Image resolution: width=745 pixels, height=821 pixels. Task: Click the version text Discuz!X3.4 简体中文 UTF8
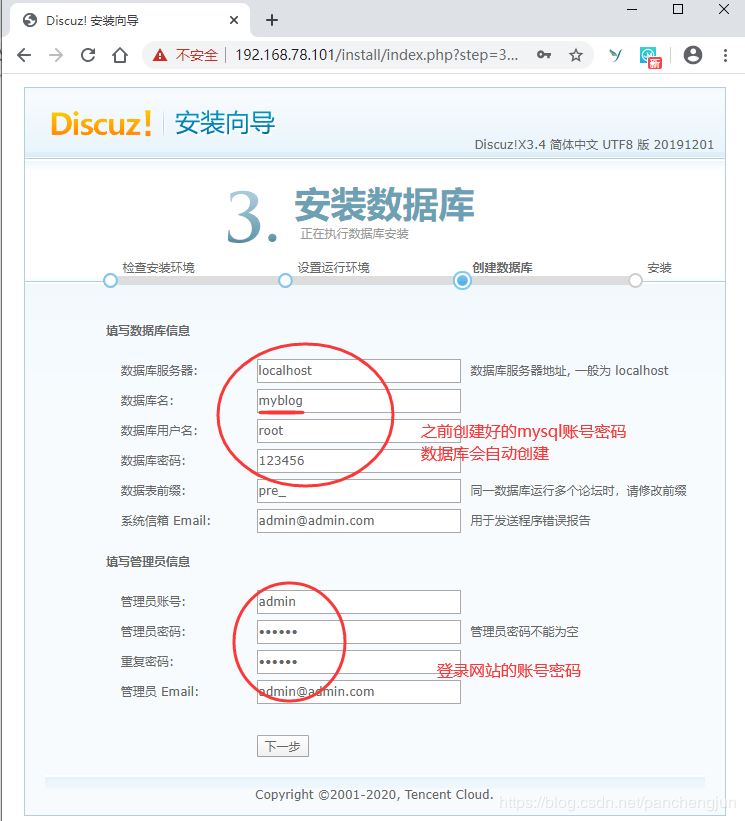(594, 145)
